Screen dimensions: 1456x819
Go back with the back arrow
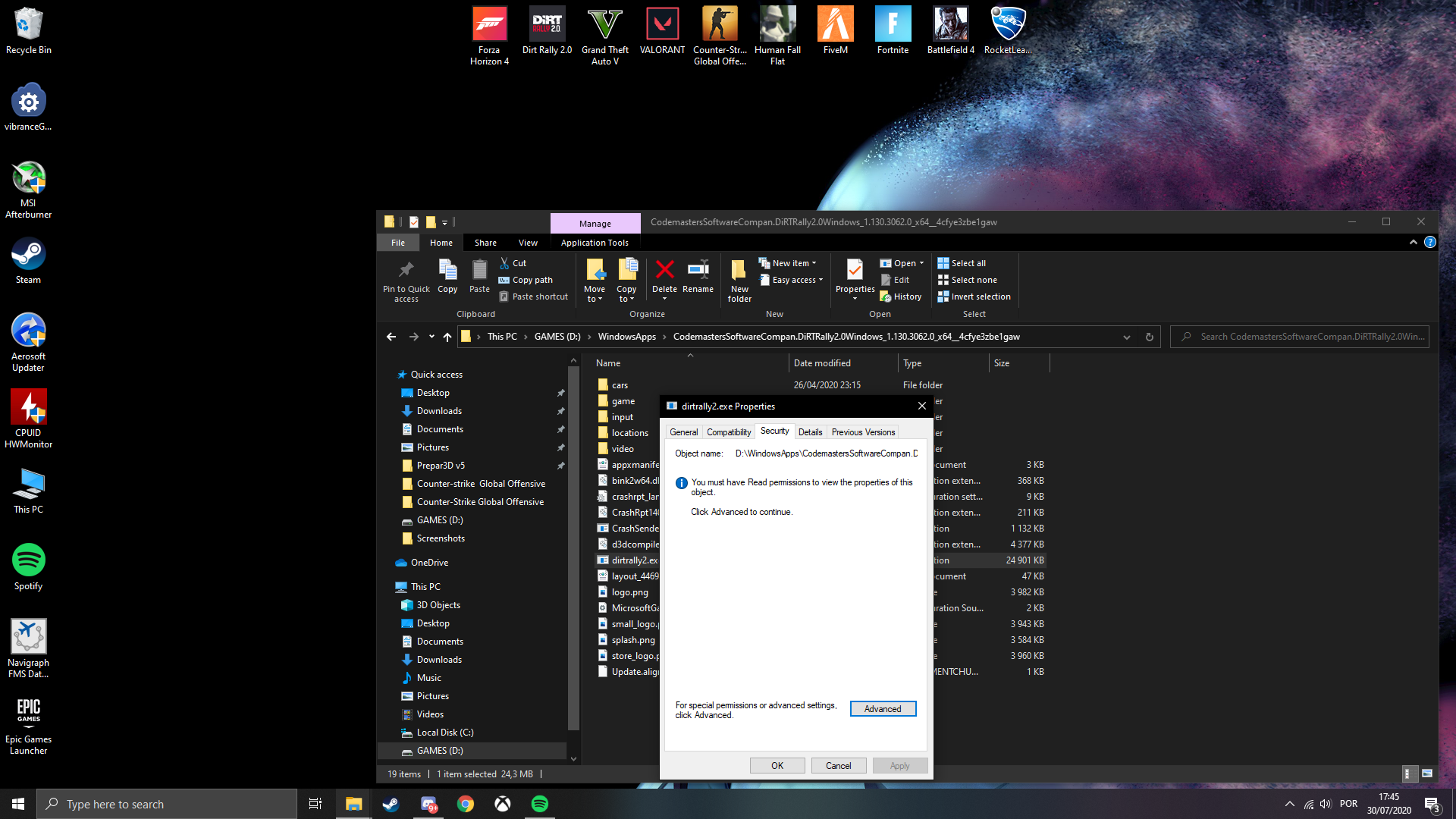(391, 337)
